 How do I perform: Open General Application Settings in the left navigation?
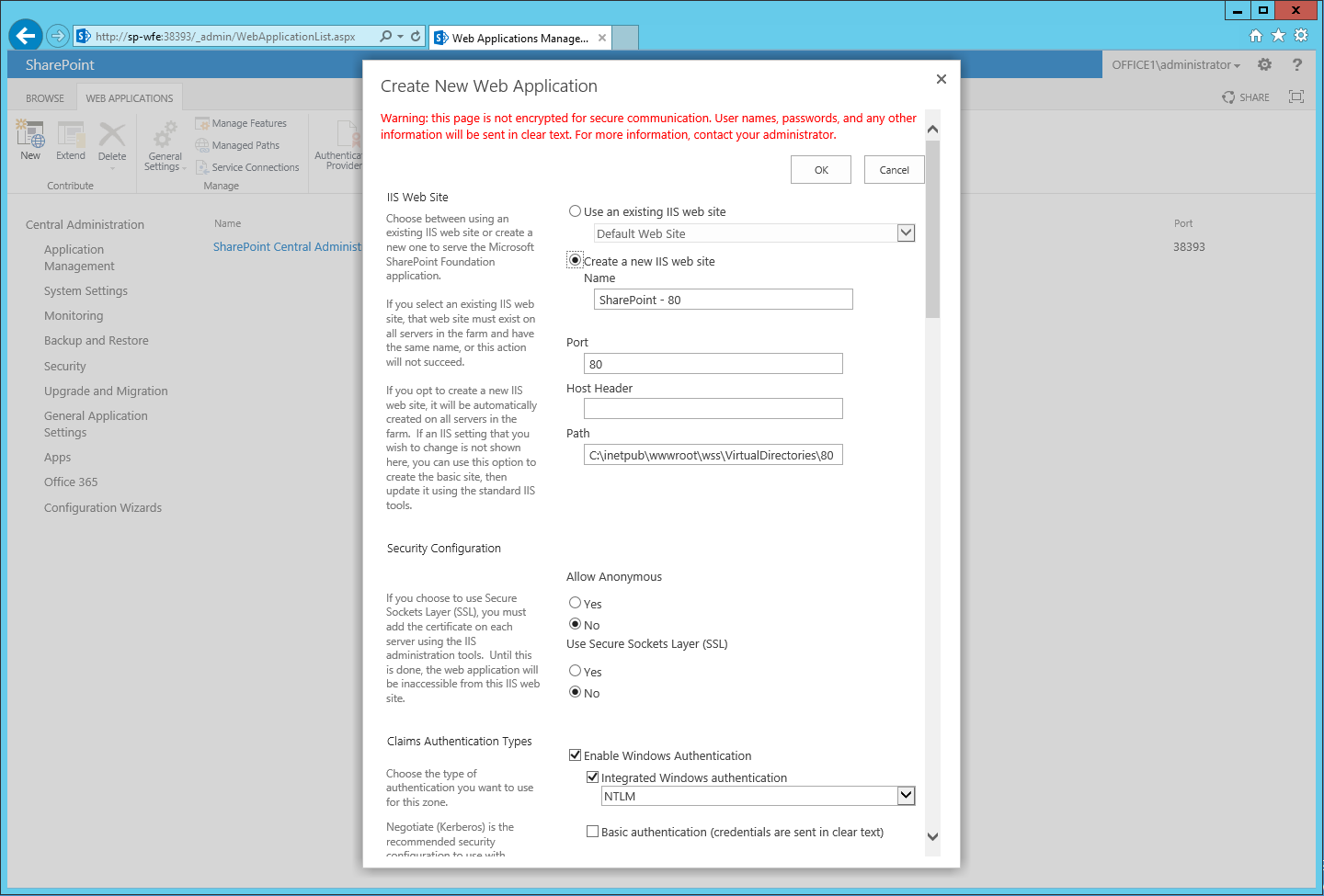click(x=96, y=424)
